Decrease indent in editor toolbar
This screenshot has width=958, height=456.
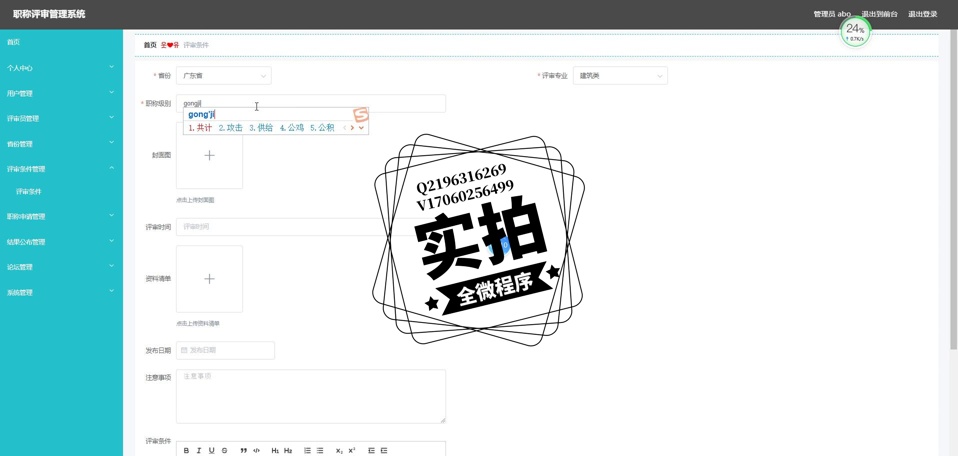(x=371, y=450)
